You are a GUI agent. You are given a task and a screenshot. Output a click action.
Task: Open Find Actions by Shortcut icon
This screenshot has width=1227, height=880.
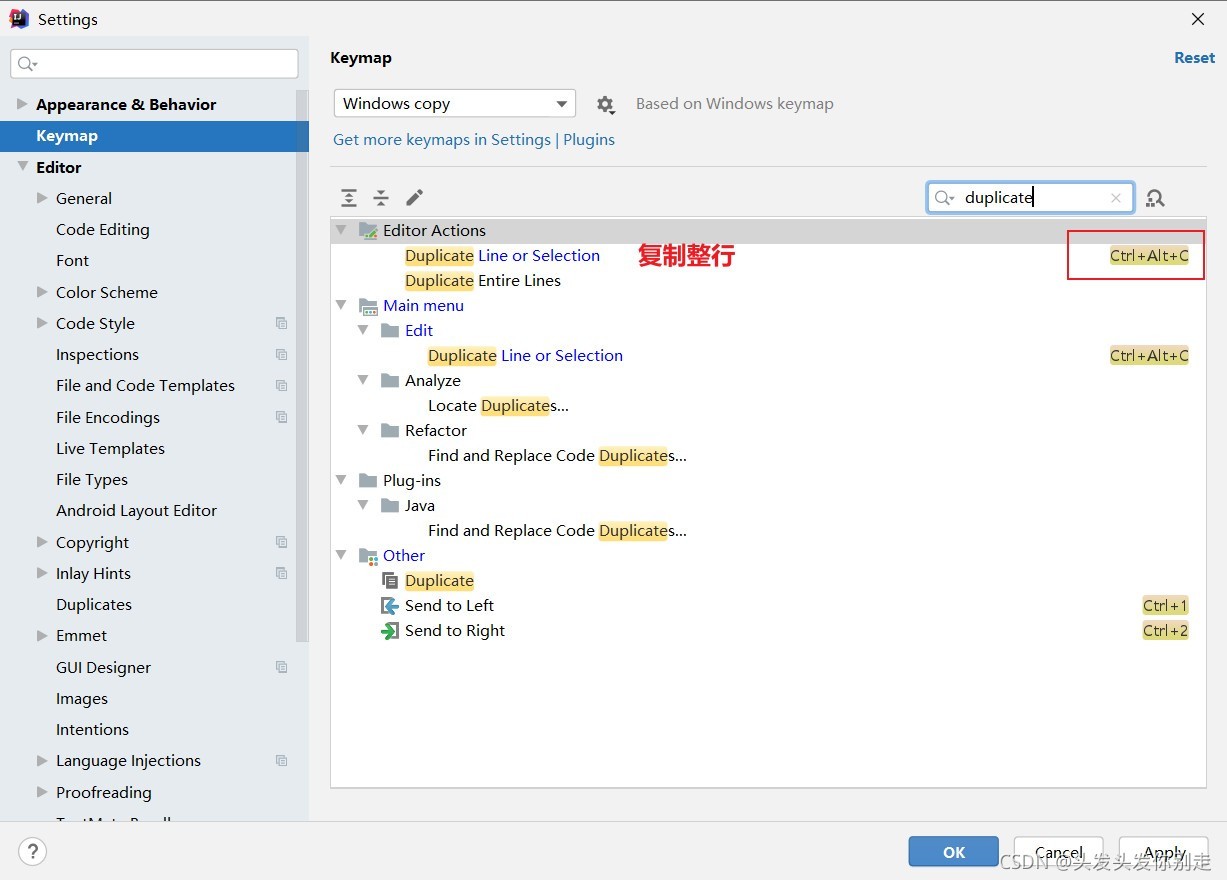point(1155,198)
